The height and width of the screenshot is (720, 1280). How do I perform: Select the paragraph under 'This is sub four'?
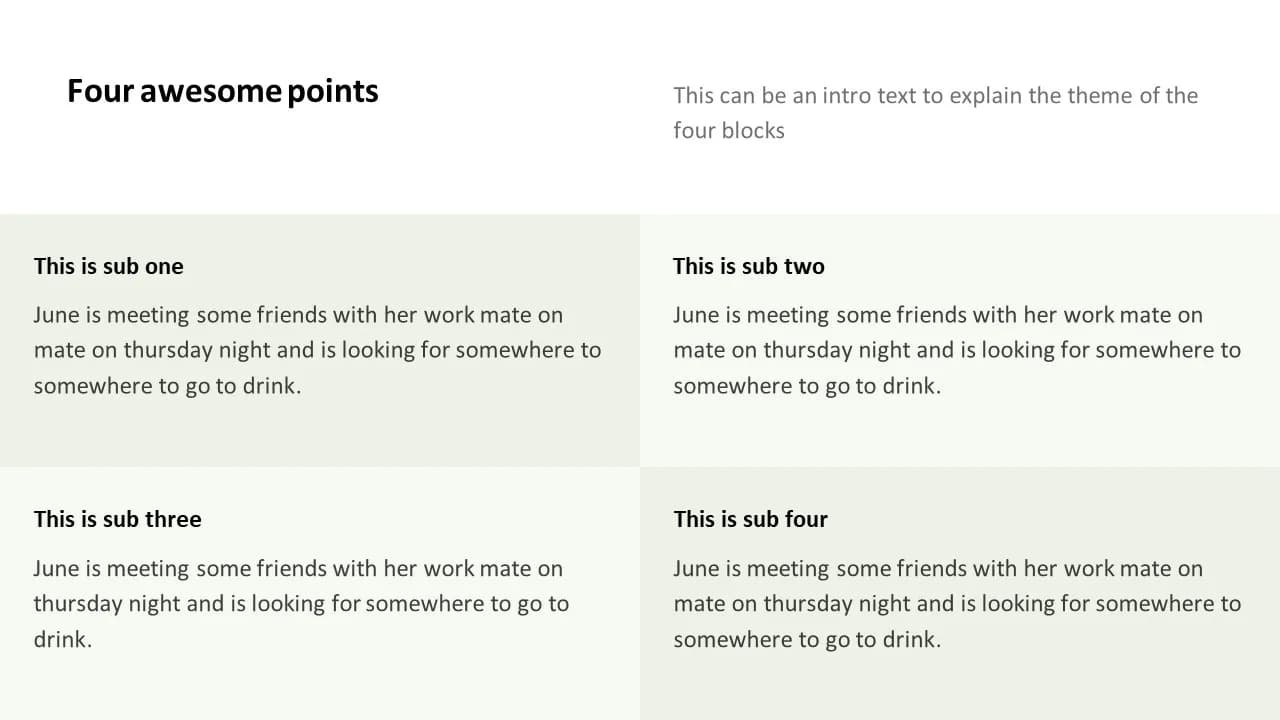point(957,604)
